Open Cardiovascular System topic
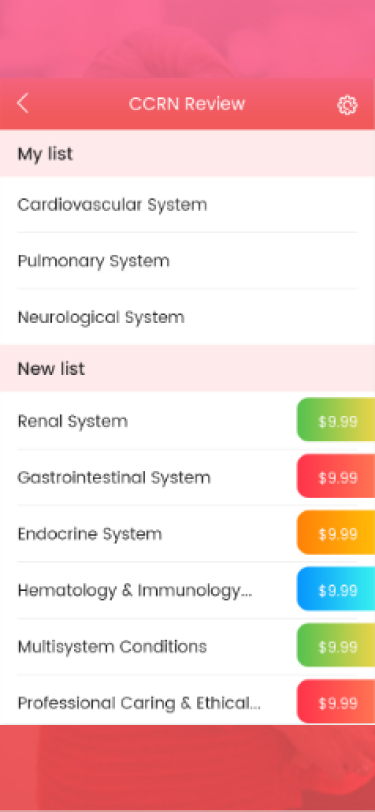The image size is (375, 812). coord(188,205)
